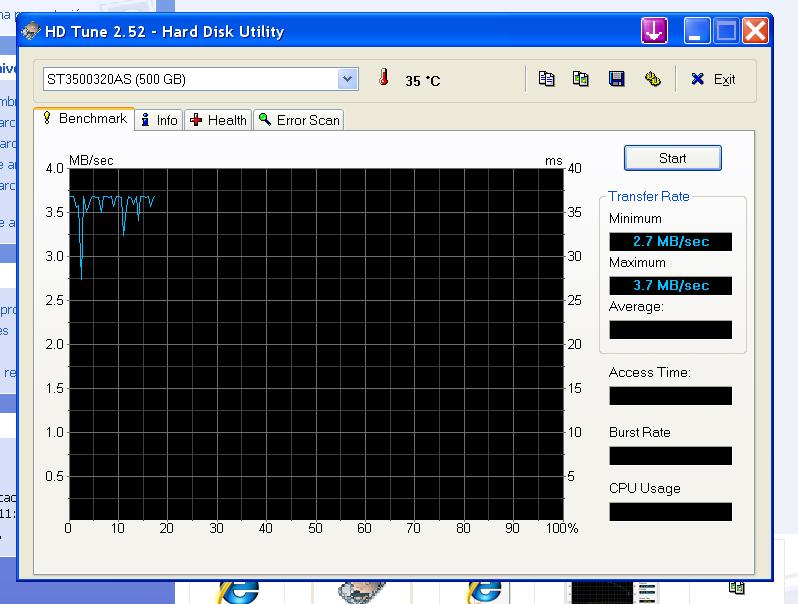Click the copy text to clipboard icon
Image resolution: width=798 pixels, height=604 pixels.
pyautogui.click(x=547, y=79)
